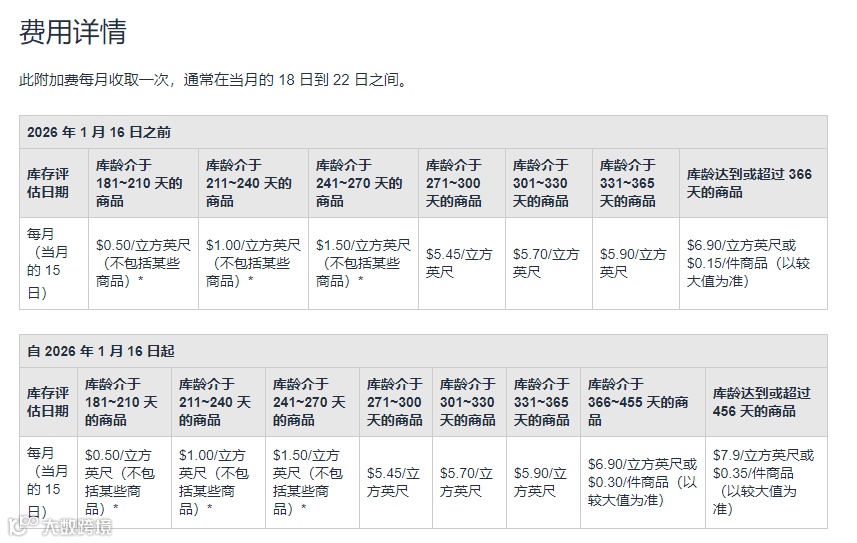
Task: Click the $6.90/立方英尺或 $0.15/件商品 cell
Action: (753, 264)
